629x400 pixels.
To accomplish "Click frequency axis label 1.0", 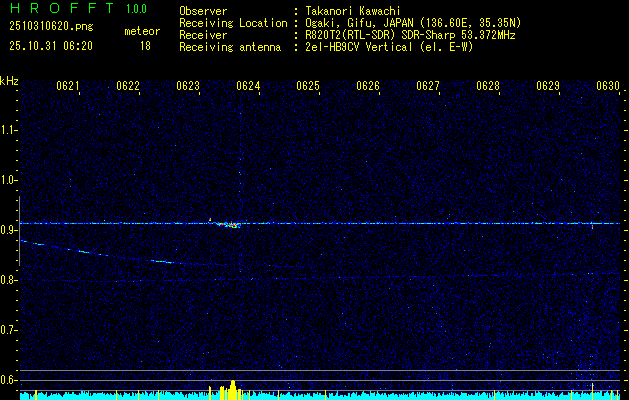I will (x=8, y=180).
